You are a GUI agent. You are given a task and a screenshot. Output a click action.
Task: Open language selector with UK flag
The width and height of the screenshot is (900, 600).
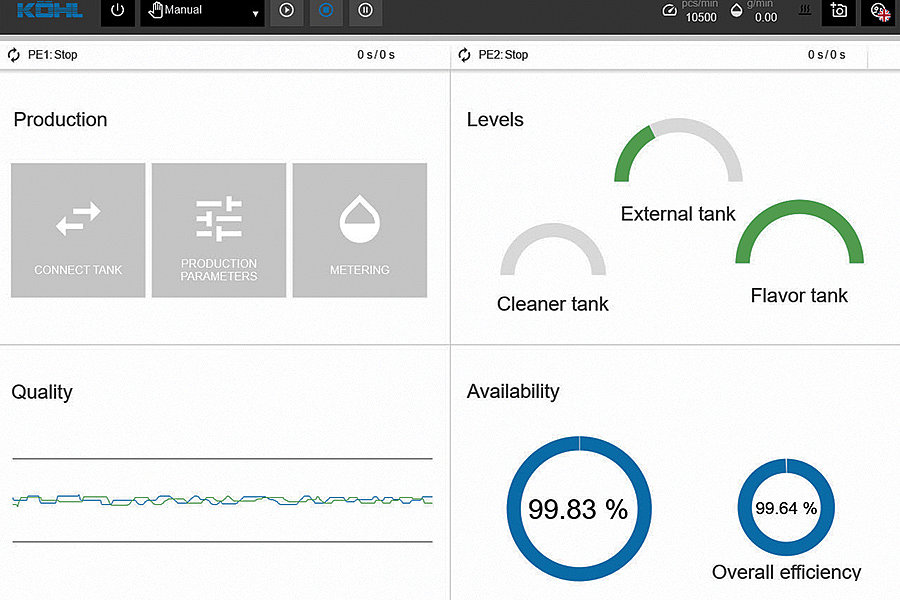879,11
